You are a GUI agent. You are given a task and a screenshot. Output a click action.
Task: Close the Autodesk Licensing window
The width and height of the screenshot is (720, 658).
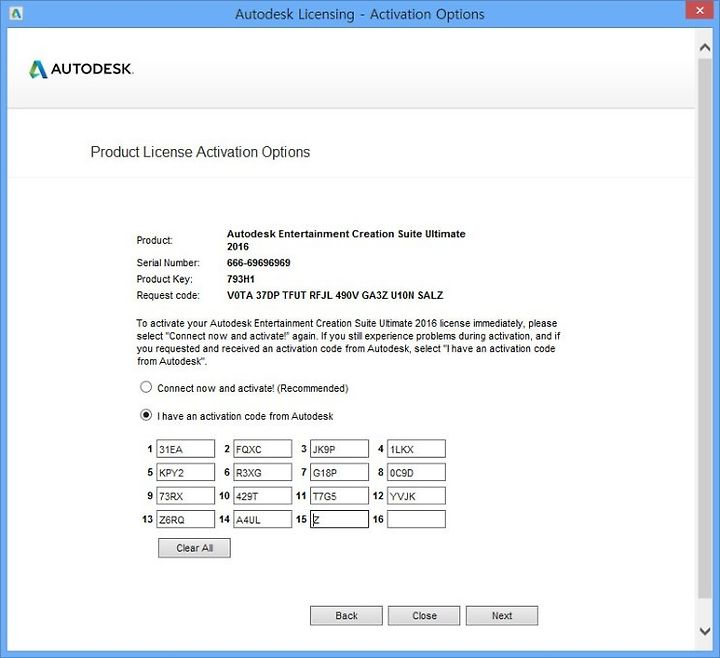tap(700, 10)
